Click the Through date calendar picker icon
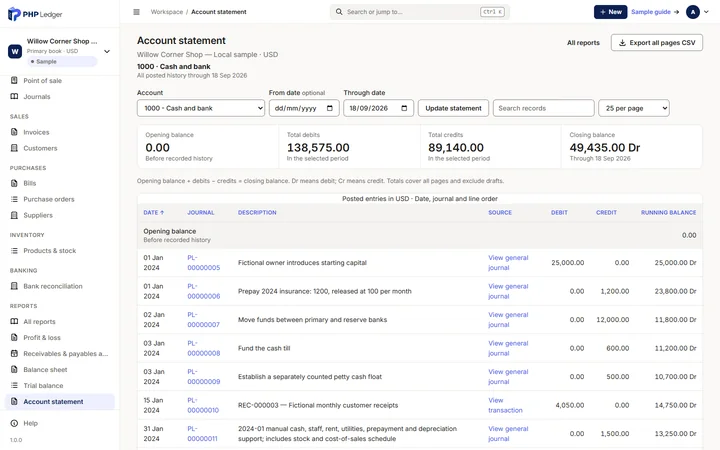 [x=404, y=108]
